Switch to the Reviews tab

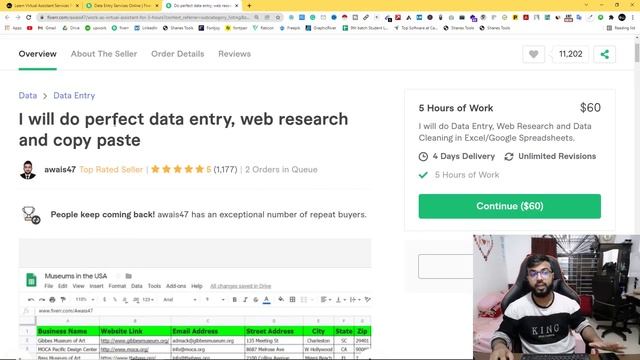[234, 54]
